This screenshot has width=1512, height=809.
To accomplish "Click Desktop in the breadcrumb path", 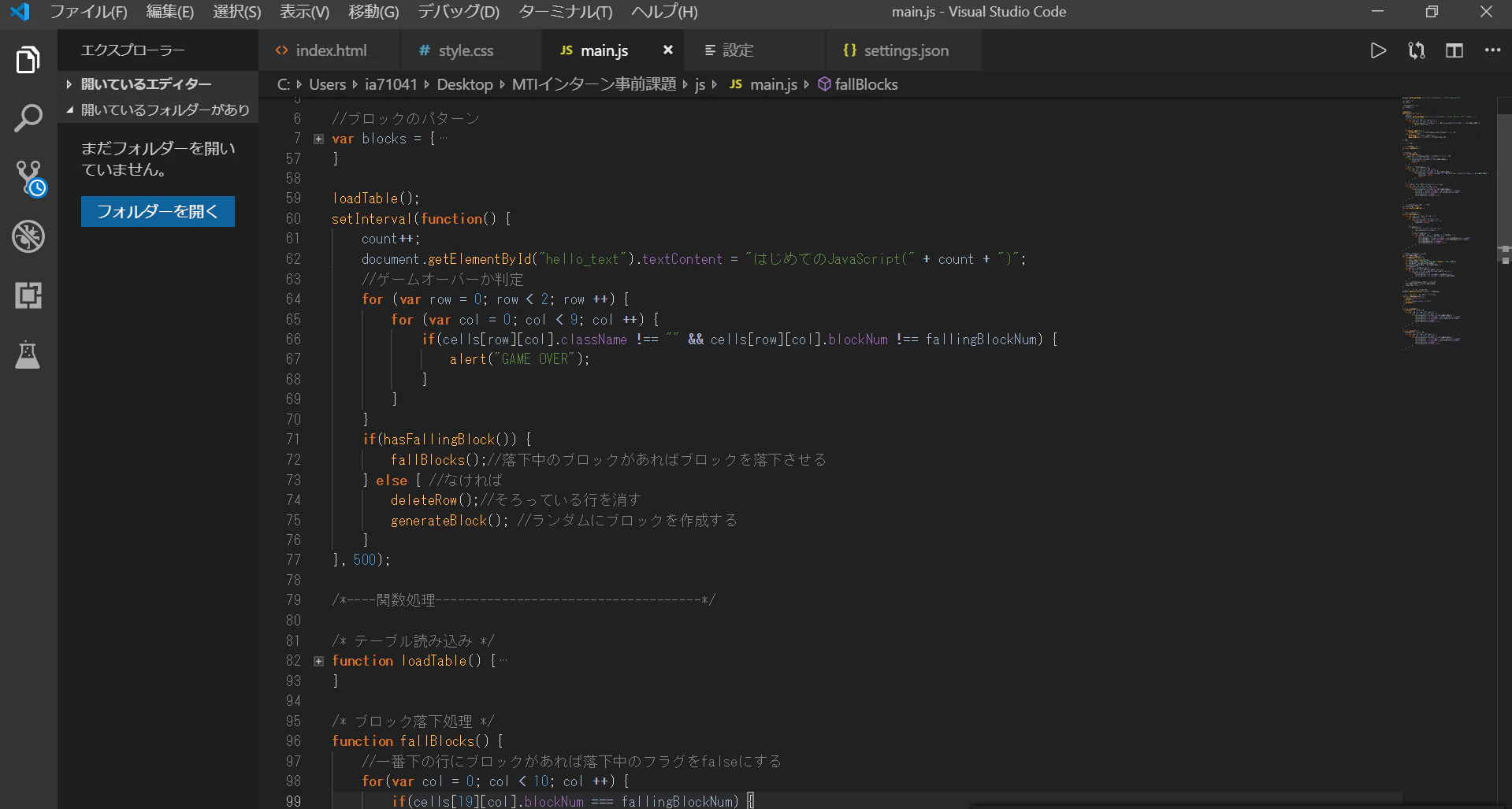I will pos(465,84).
